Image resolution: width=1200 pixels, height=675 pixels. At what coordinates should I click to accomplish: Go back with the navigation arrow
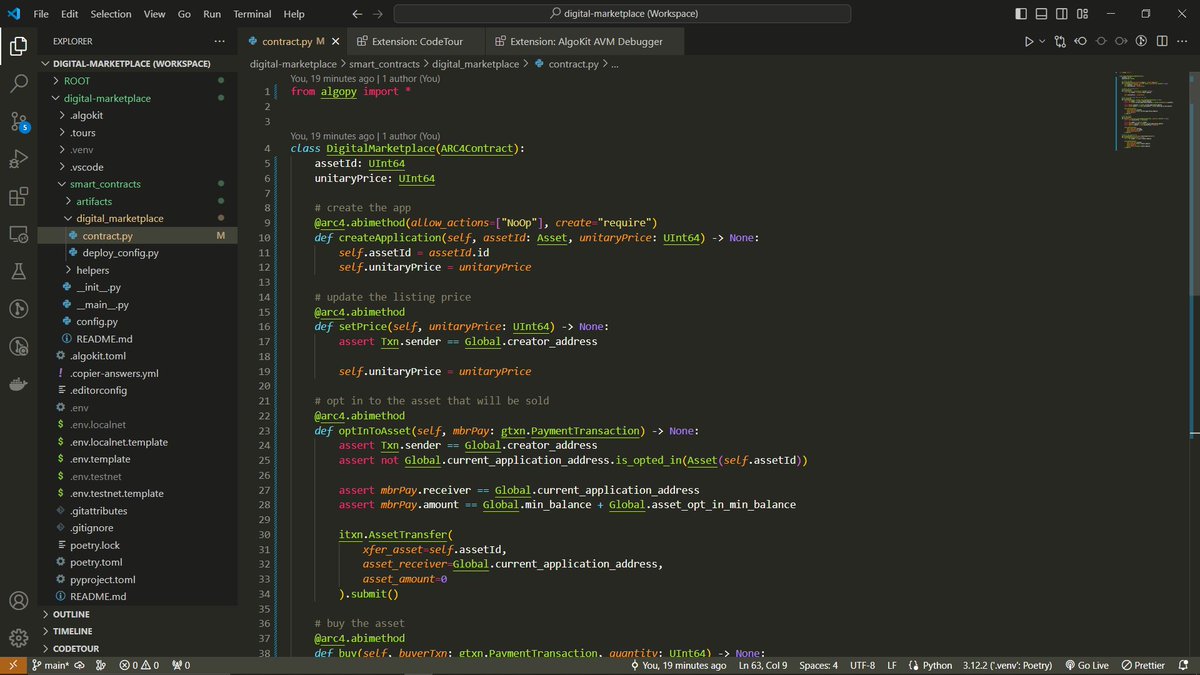coord(357,14)
